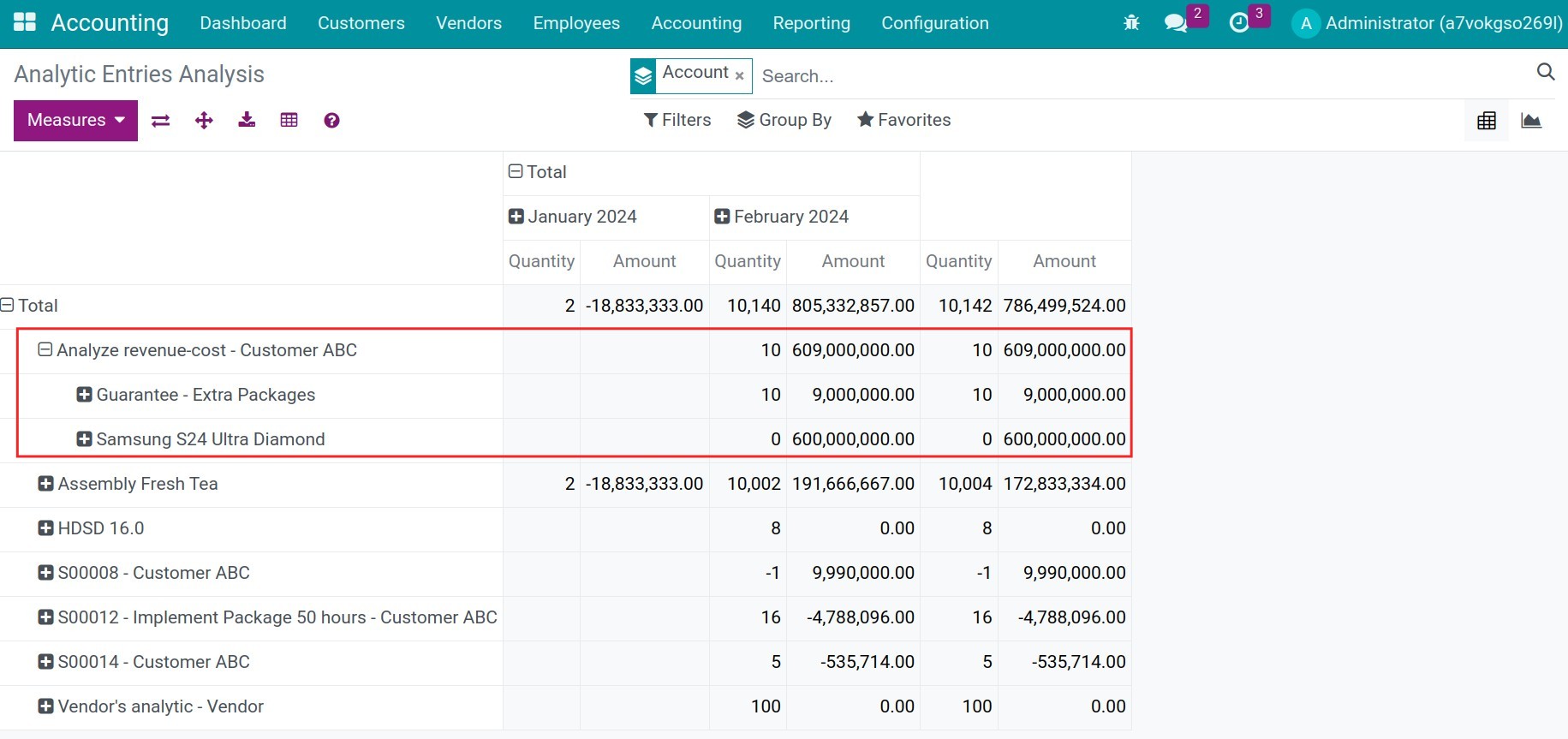Remove the Account group facet
Image resolution: width=1568 pixels, height=739 pixels.
(739, 76)
